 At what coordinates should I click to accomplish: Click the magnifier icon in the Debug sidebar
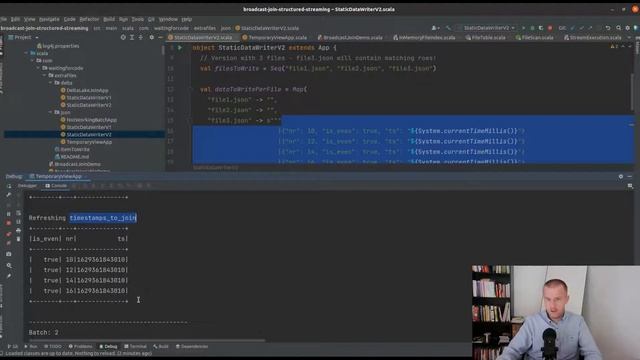[x=9, y=266]
